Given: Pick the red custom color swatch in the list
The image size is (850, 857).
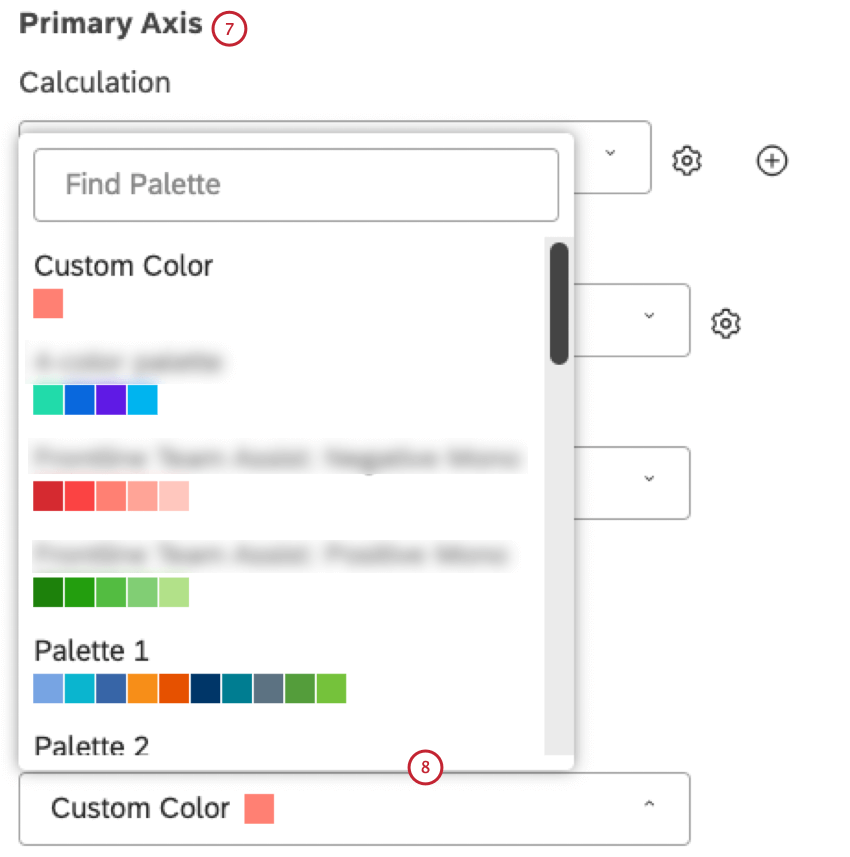Looking at the screenshot, I should [x=48, y=304].
